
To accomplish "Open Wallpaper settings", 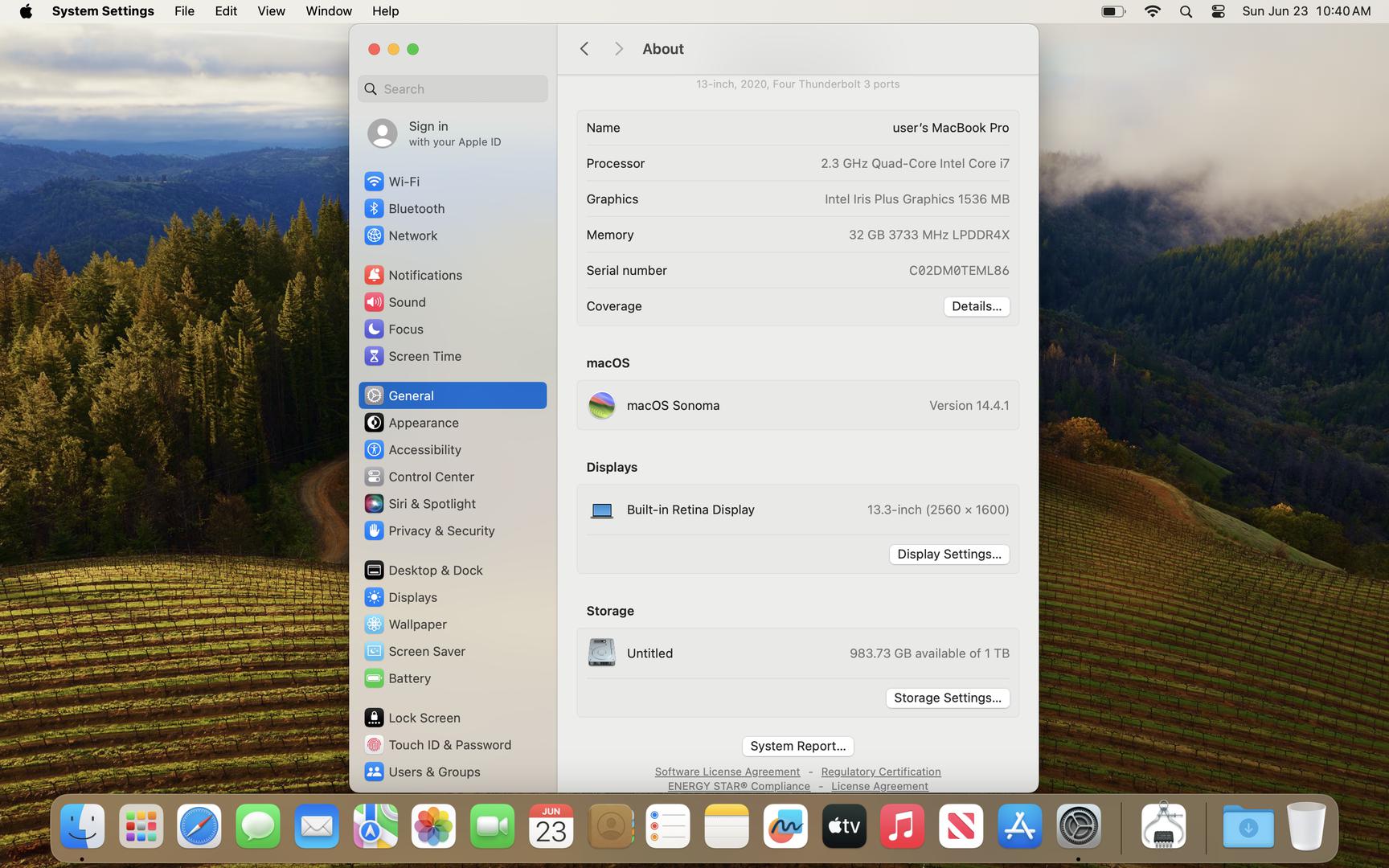I will coord(453,624).
